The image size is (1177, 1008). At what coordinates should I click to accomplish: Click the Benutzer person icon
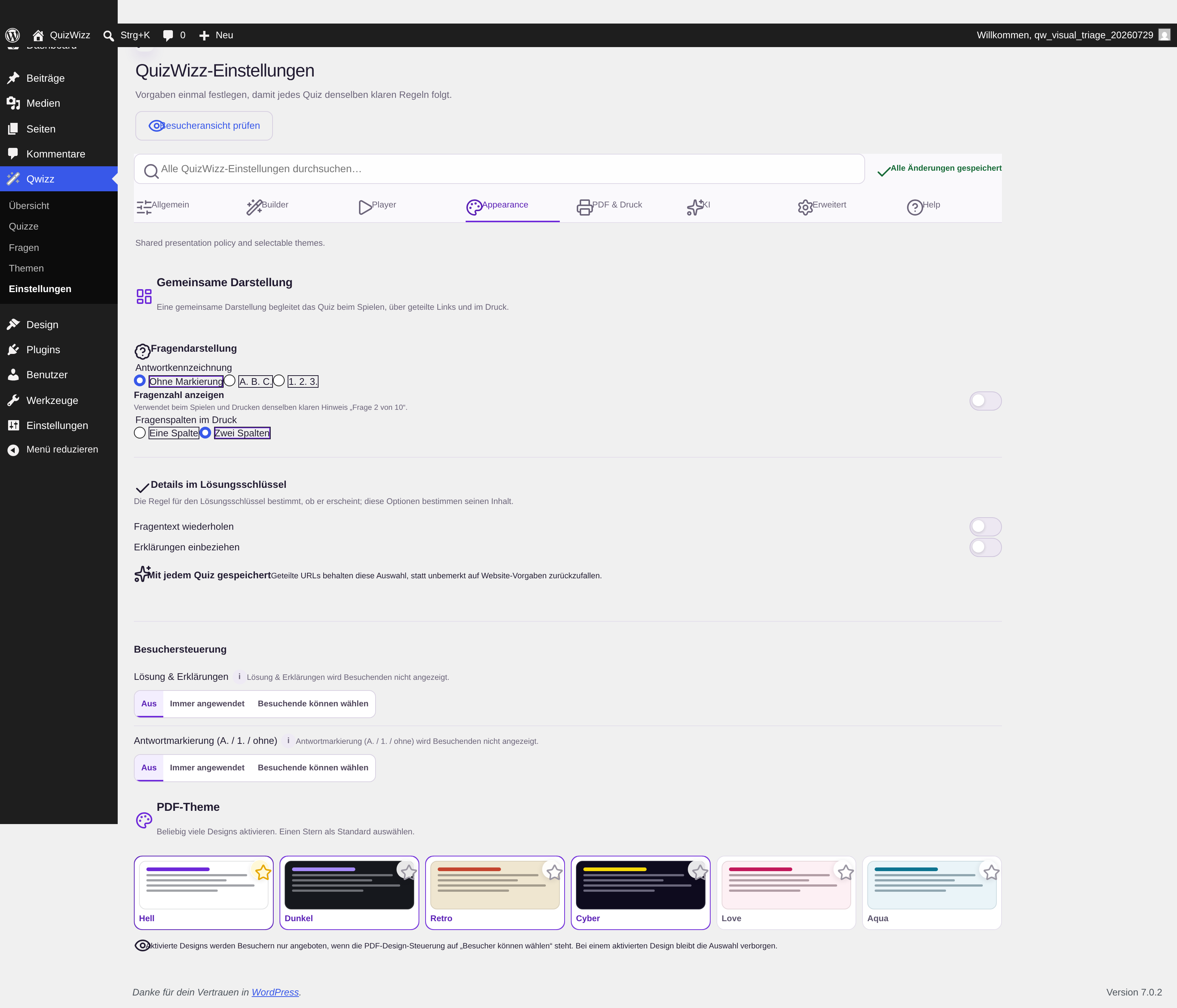point(13,375)
